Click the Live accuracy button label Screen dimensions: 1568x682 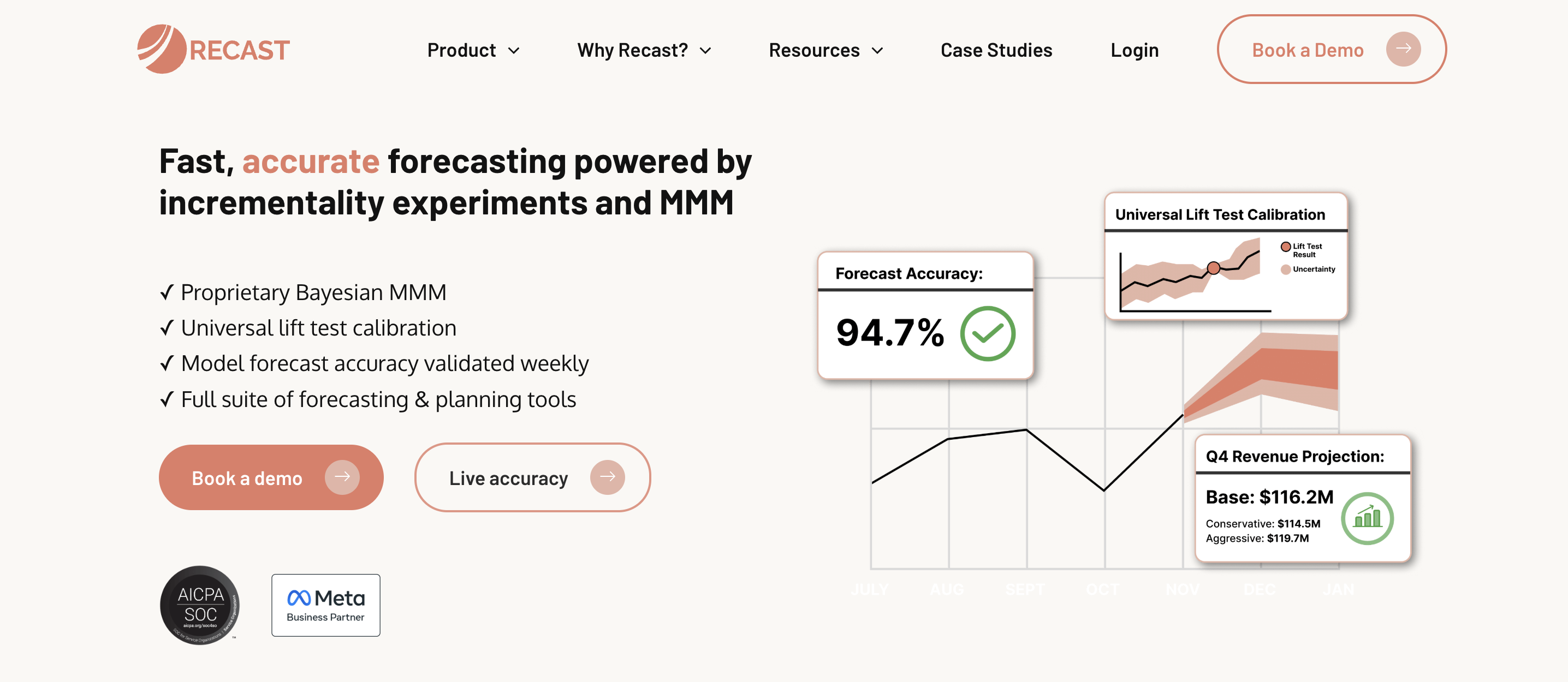pos(508,479)
